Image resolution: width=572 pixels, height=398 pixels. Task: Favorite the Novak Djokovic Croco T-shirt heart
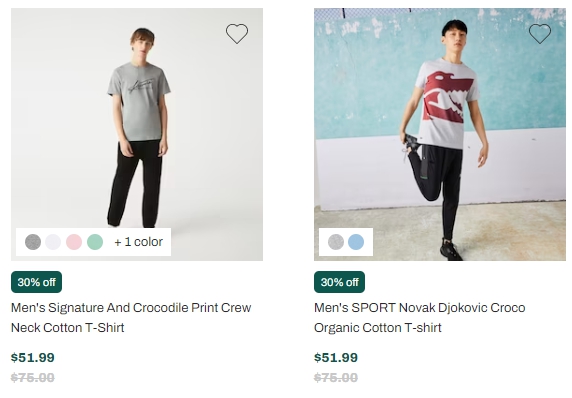(x=540, y=34)
